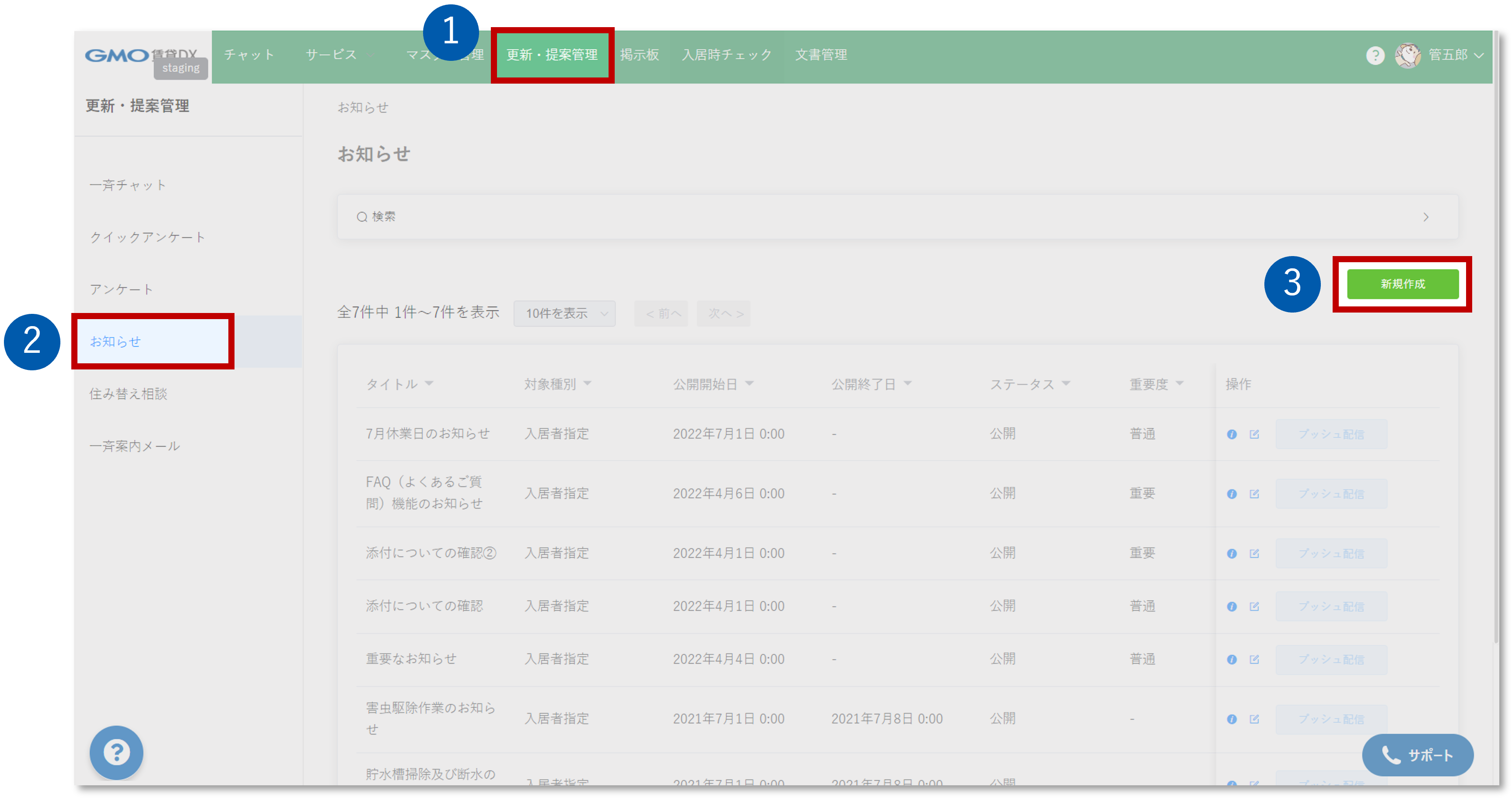The width and height of the screenshot is (1512, 798).
Task: Select お知らせ in the sidebar
Action: pyautogui.click(x=115, y=342)
